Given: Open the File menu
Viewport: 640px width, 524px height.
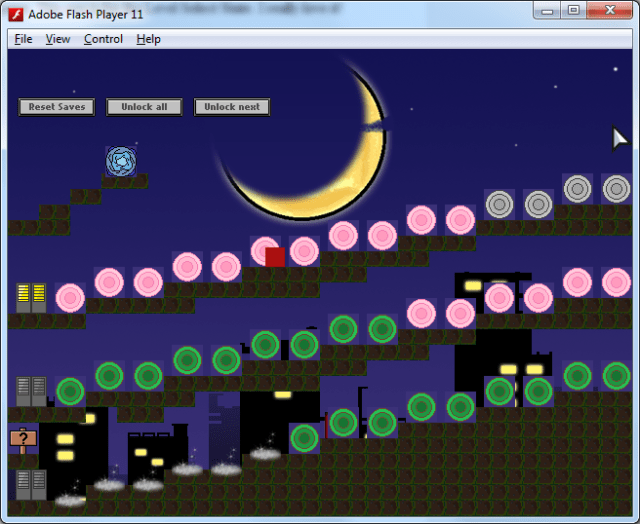Looking at the screenshot, I should tap(23, 39).
